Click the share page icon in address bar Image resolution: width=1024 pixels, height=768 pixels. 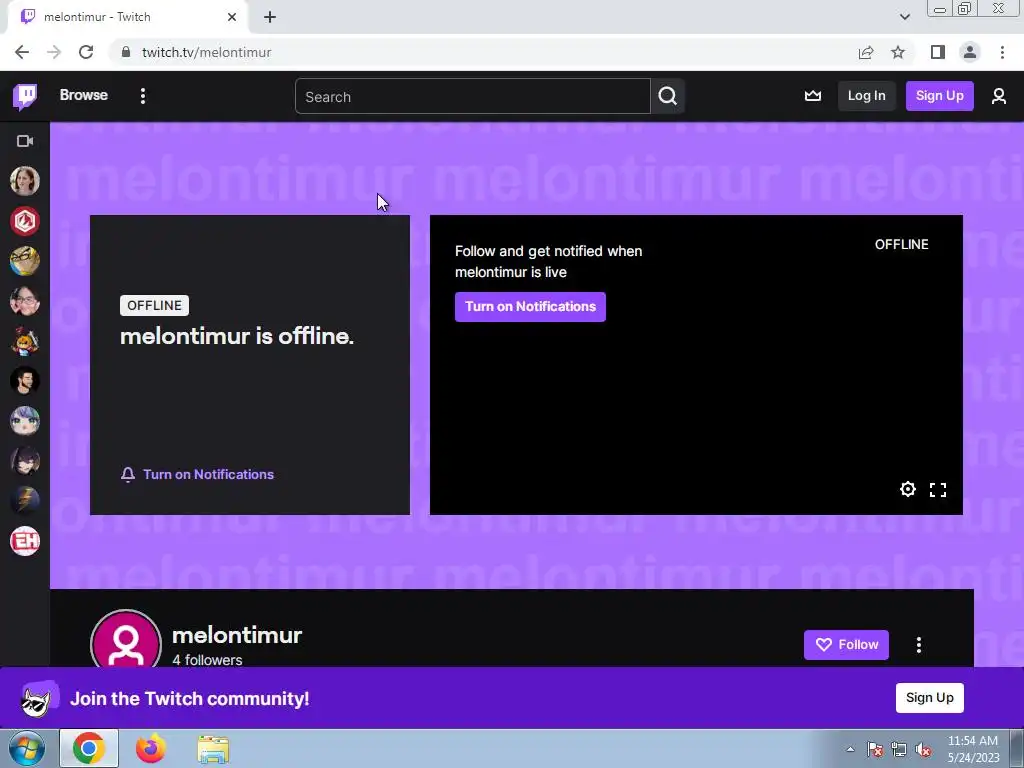(866, 52)
